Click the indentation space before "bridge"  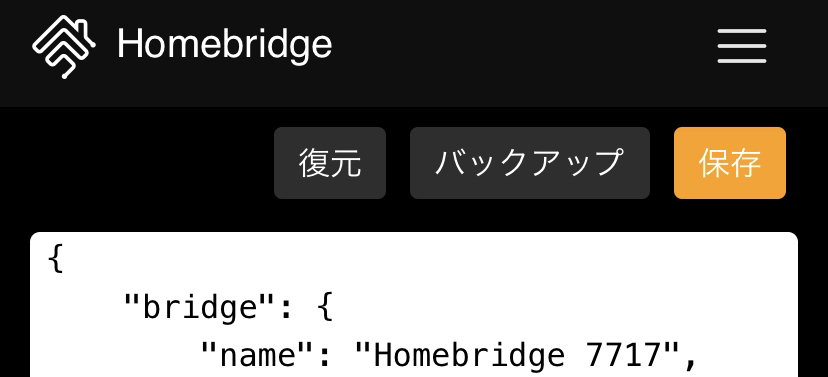pyautogui.click(x=86, y=307)
